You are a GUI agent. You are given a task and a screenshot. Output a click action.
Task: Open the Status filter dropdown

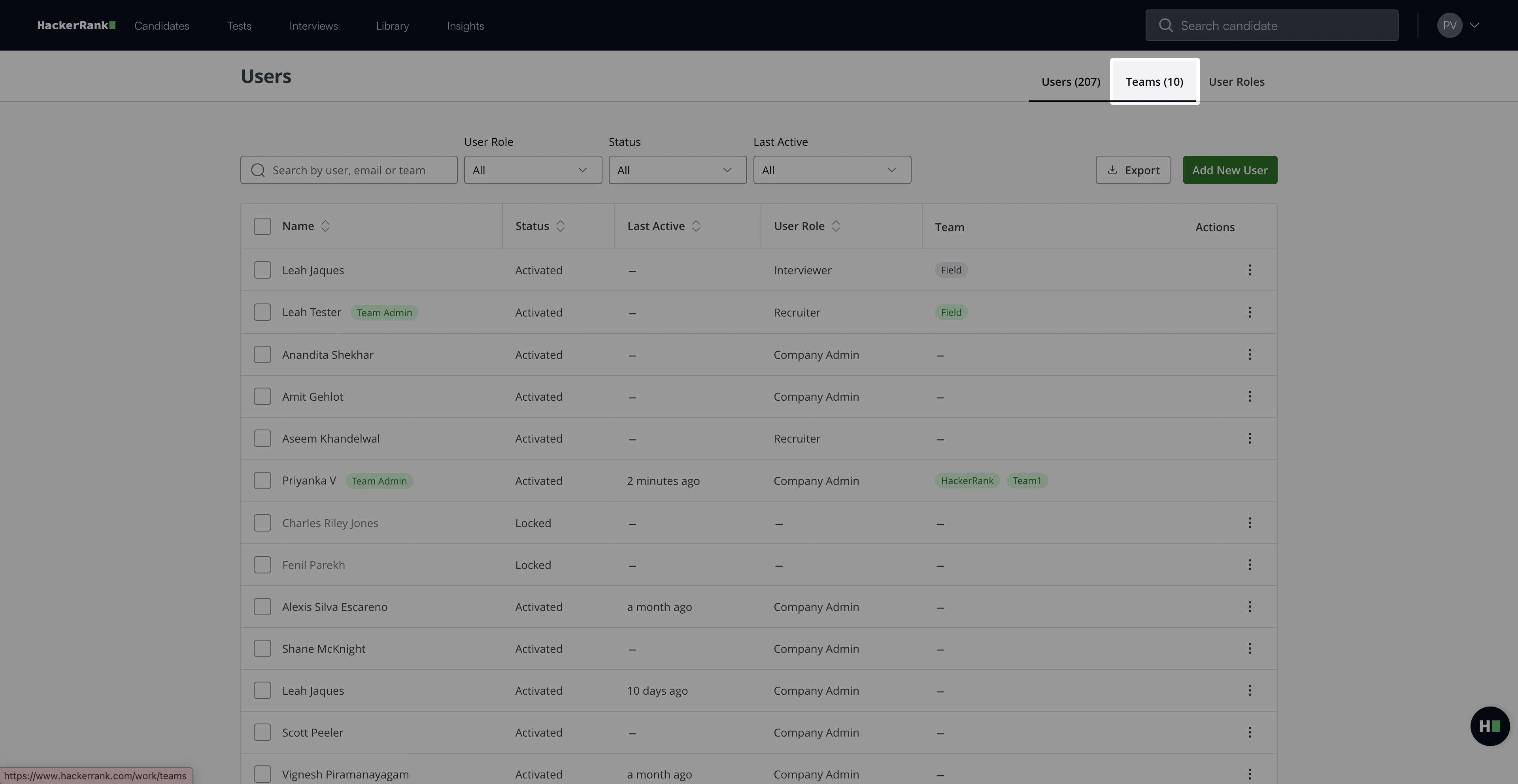pos(677,170)
